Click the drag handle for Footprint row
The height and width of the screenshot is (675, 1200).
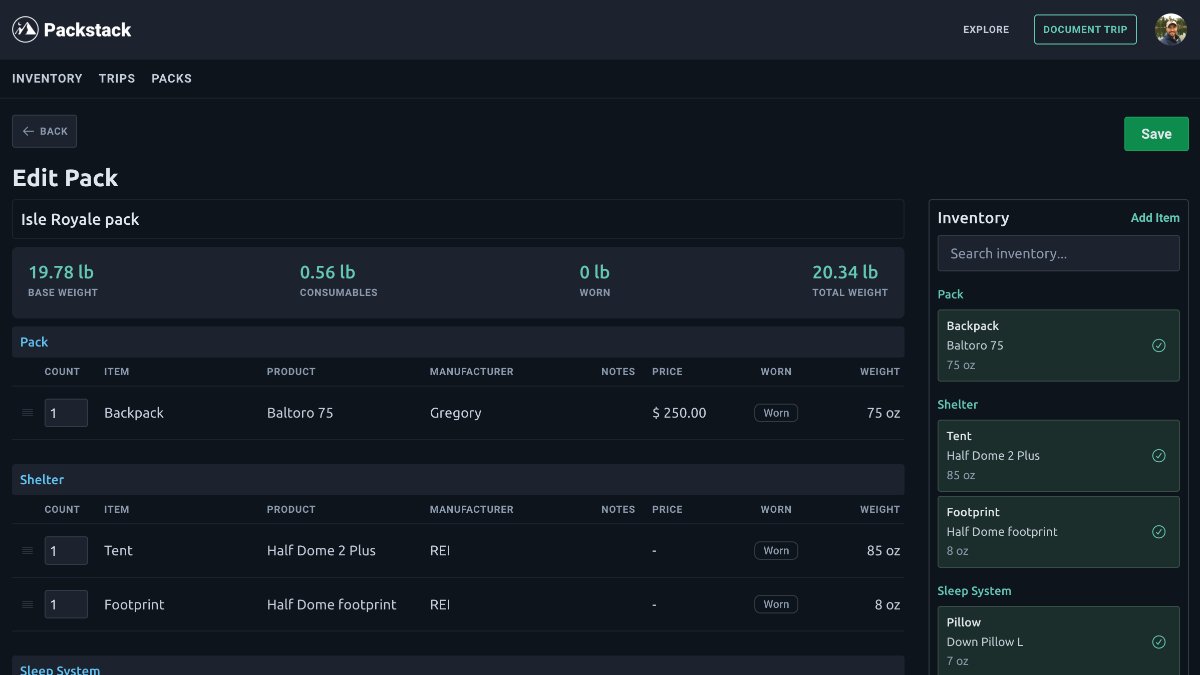(x=27, y=605)
